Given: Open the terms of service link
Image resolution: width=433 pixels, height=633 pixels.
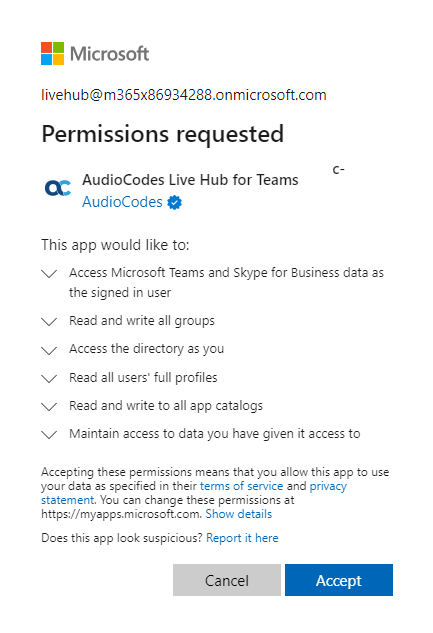Looking at the screenshot, I should [x=241, y=486].
